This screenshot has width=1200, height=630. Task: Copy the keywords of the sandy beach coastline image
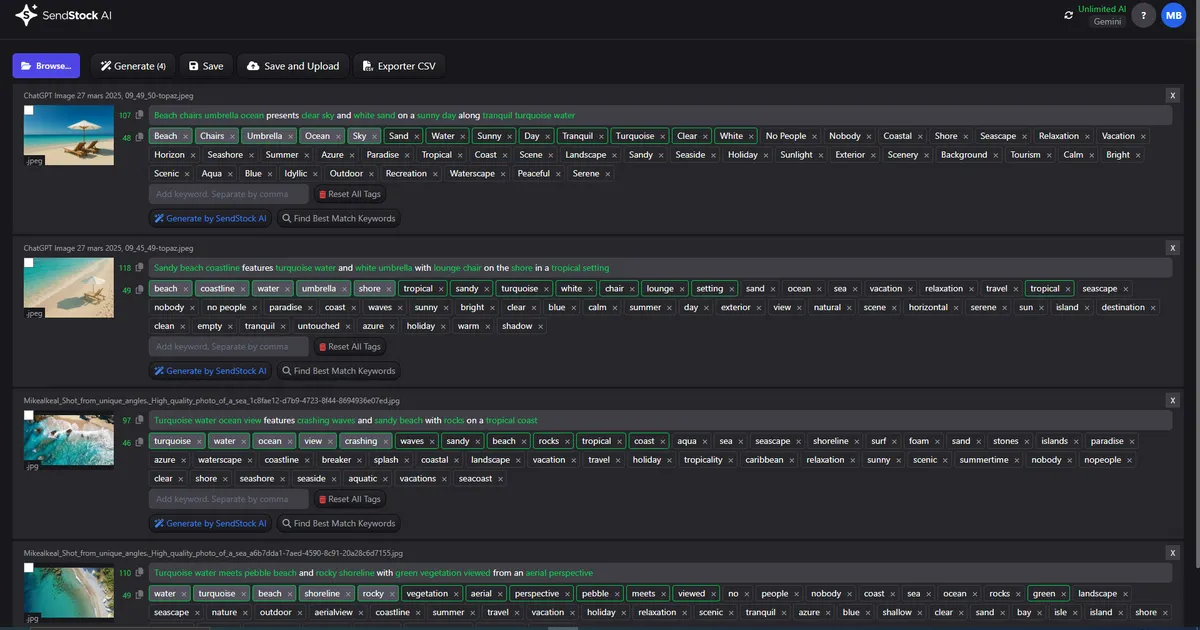(x=140, y=290)
